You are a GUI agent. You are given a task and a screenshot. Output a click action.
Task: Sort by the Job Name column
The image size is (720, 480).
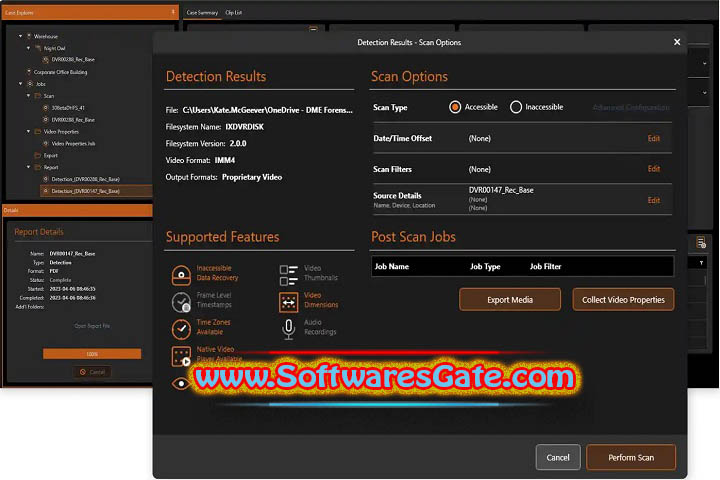pos(391,266)
